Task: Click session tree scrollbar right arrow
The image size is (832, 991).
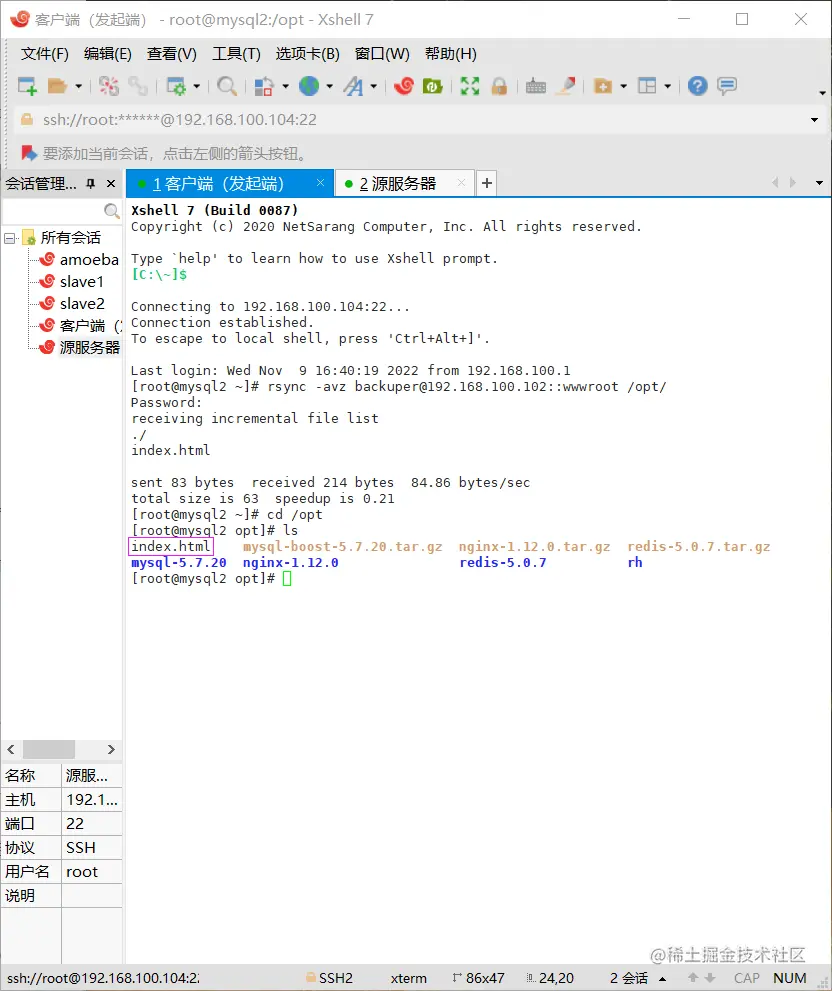Action: click(111, 750)
